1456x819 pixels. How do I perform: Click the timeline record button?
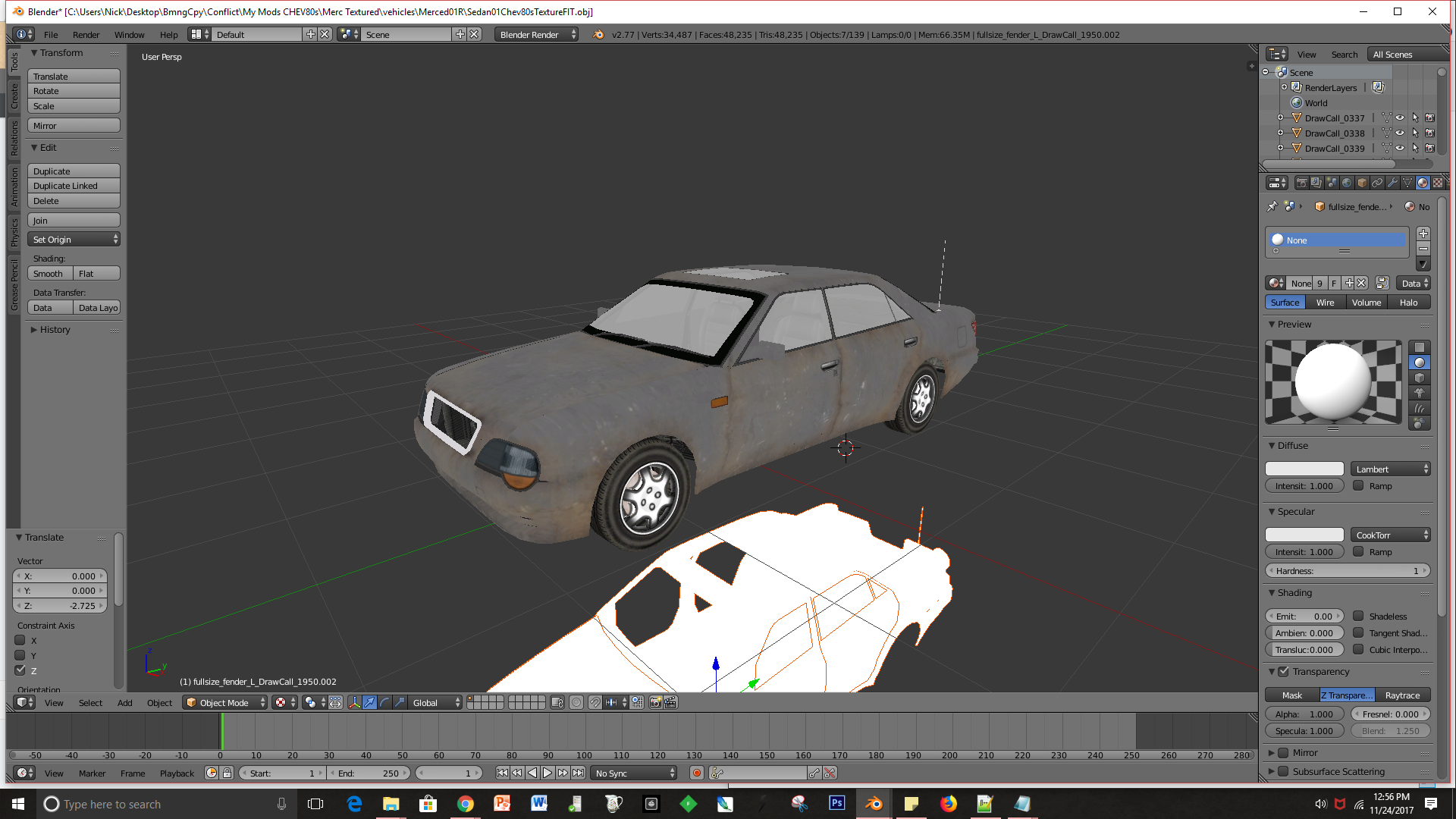696,773
